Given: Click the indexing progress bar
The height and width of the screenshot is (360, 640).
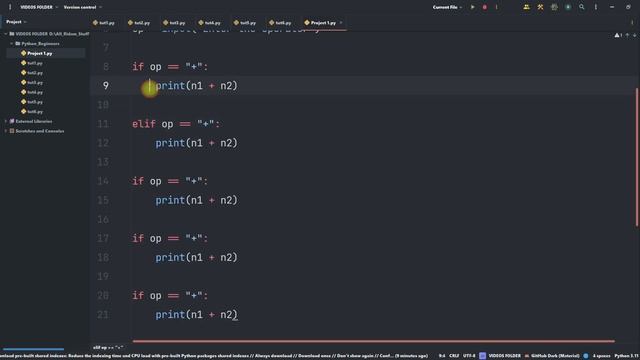Looking at the screenshot, I should tap(33, 349).
